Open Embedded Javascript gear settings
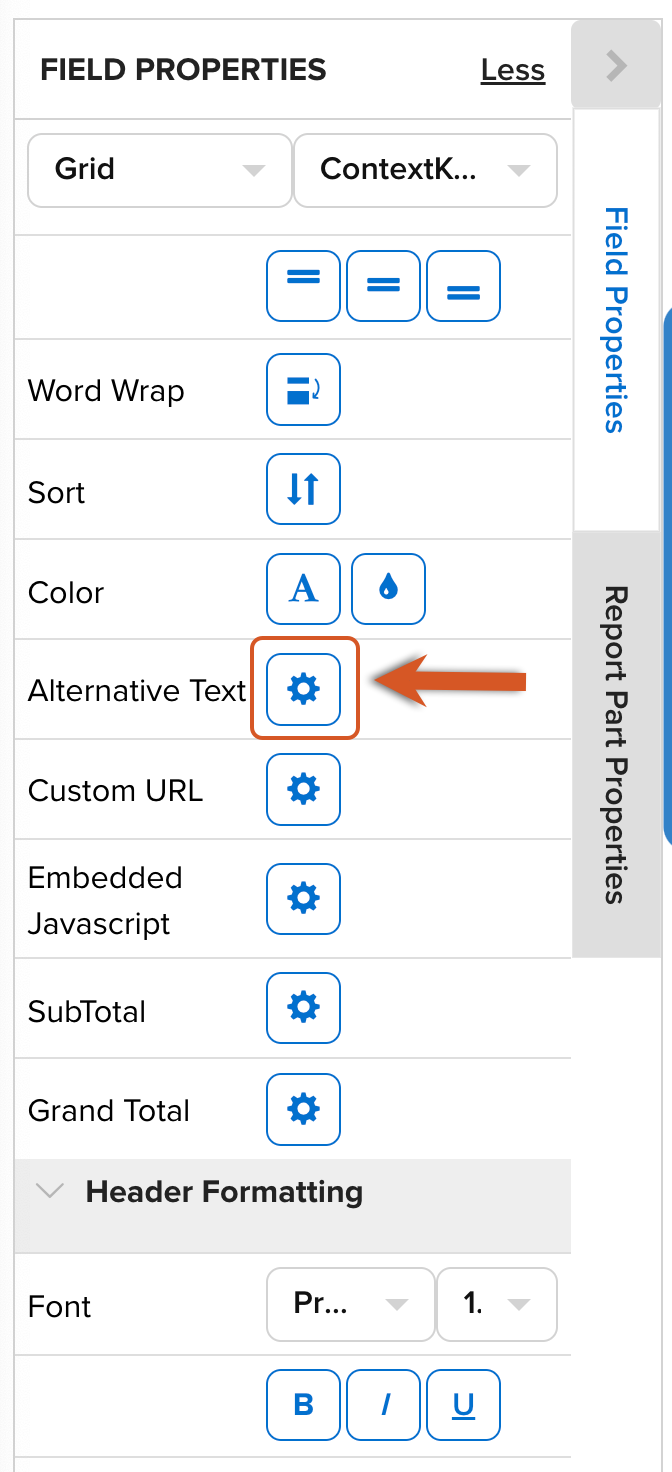The image size is (672, 1472). click(303, 898)
